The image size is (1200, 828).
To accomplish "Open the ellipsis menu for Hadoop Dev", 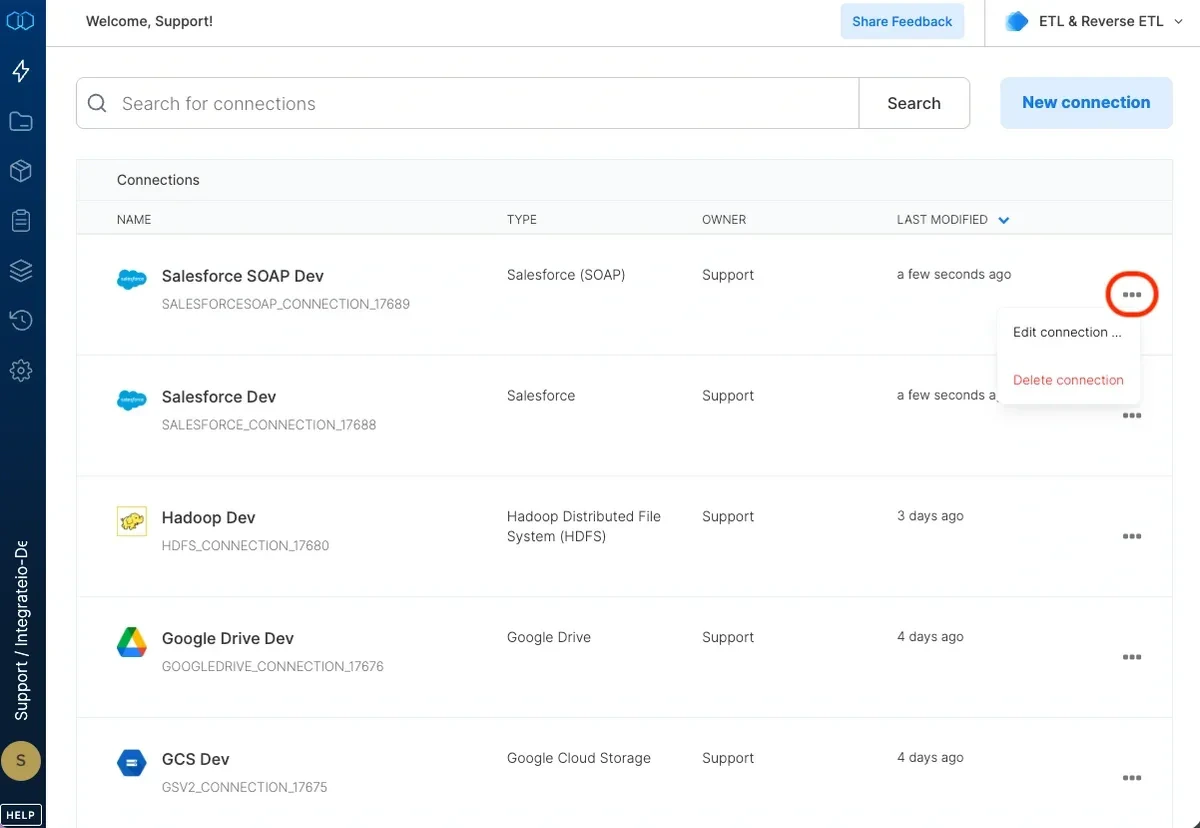I will (x=1131, y=536).
